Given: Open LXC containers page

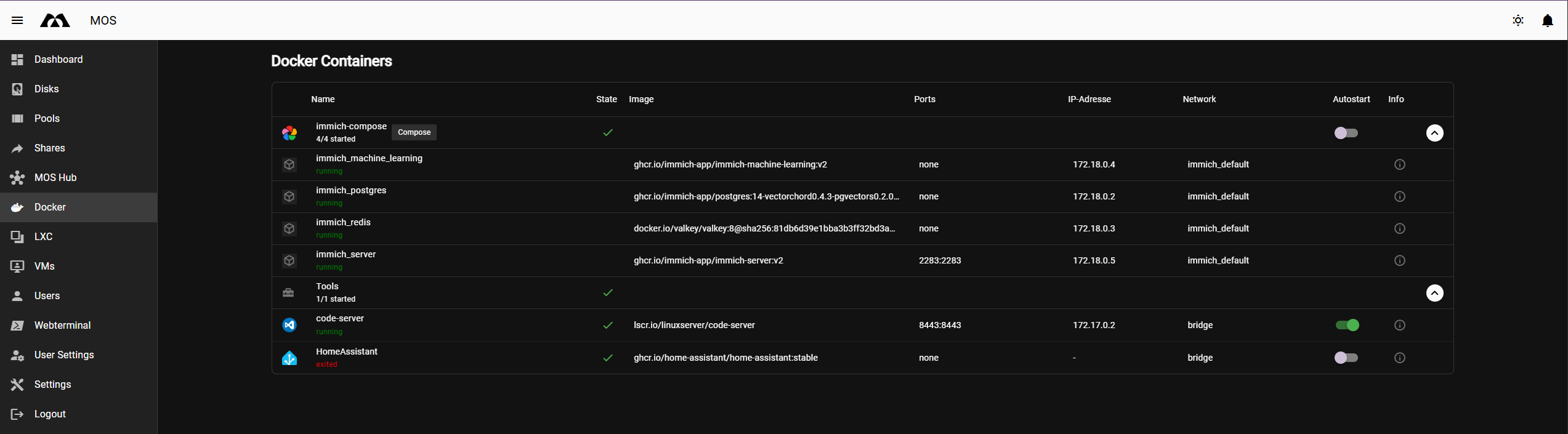Looking at the screenshot, I should pyautogui.click(x=78, y=236).
